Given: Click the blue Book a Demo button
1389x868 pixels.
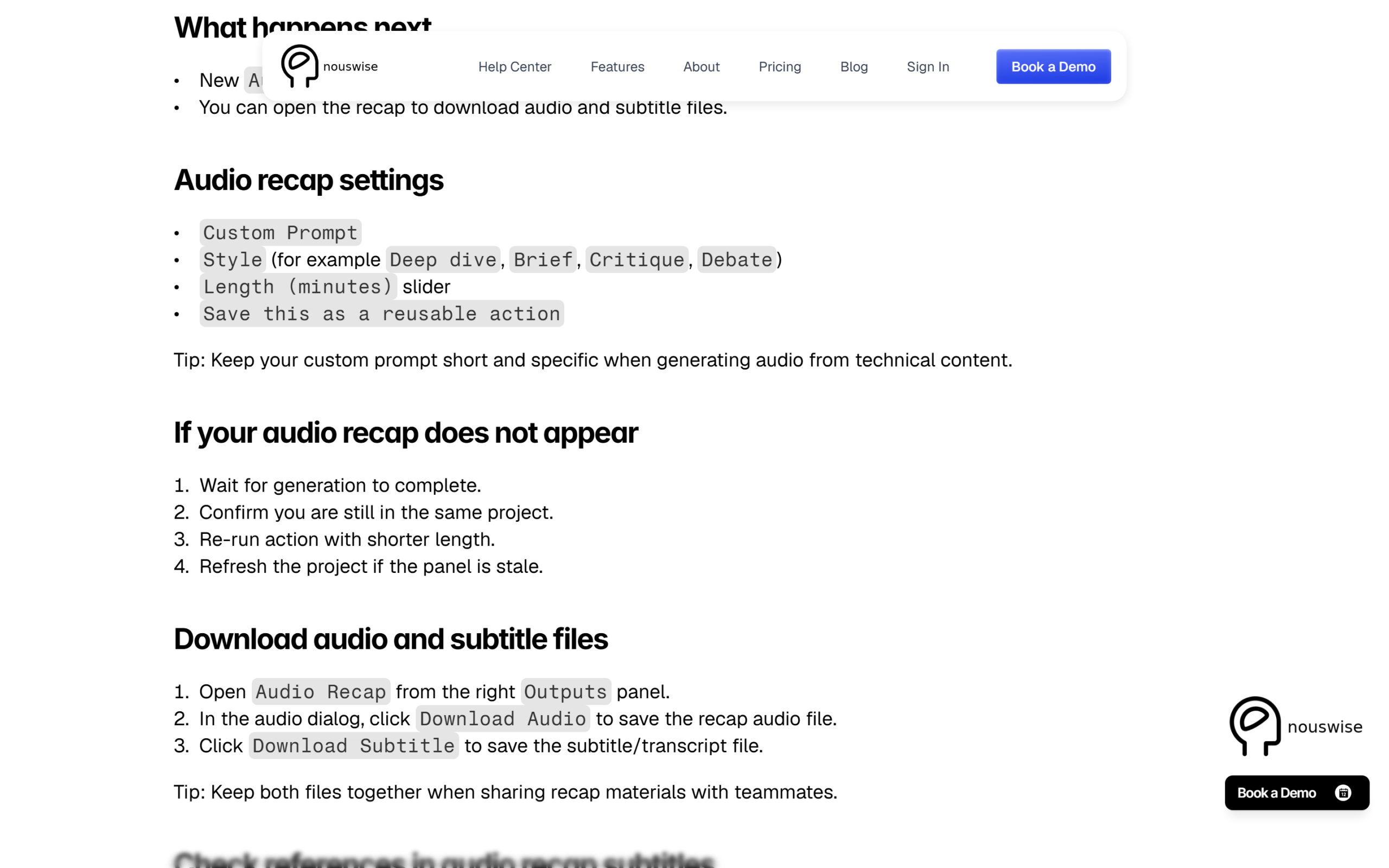Looking at the screenshot, I should 1053,67.
